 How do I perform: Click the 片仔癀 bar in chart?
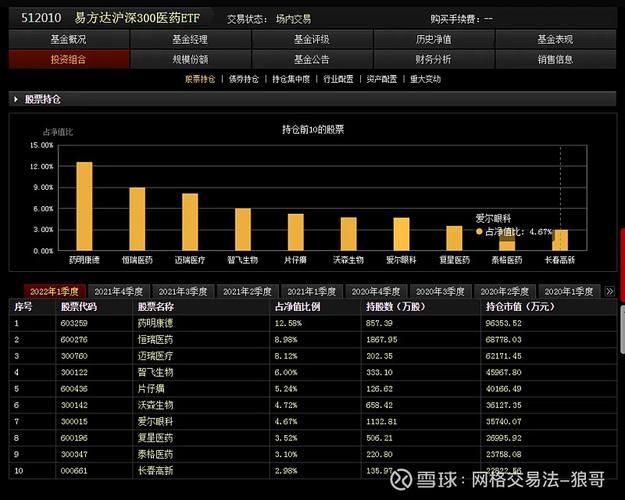[x=296, y=232]
